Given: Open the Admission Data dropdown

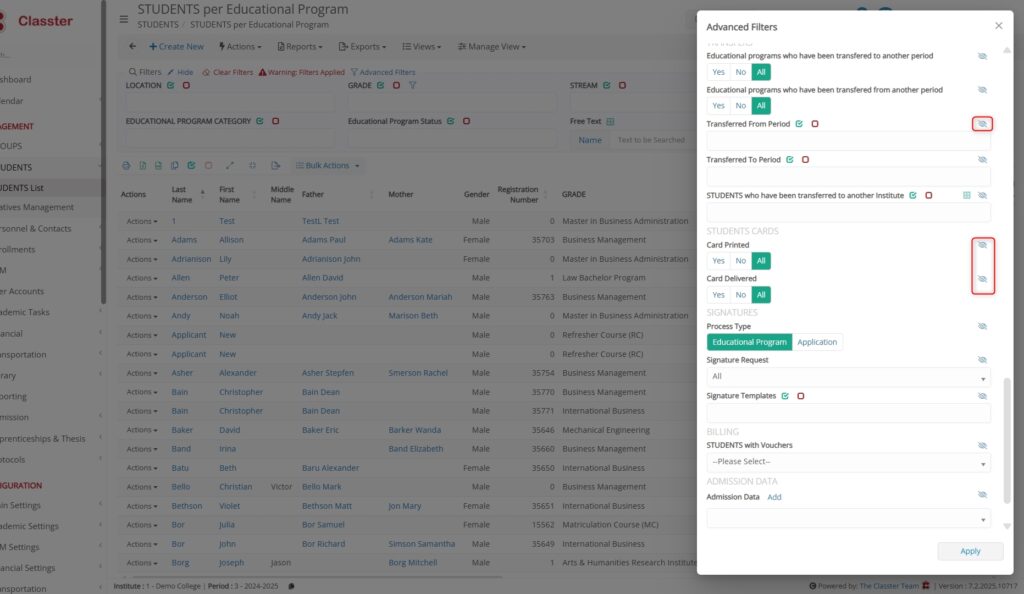Looking at the screenshot, I should [848, 520].
